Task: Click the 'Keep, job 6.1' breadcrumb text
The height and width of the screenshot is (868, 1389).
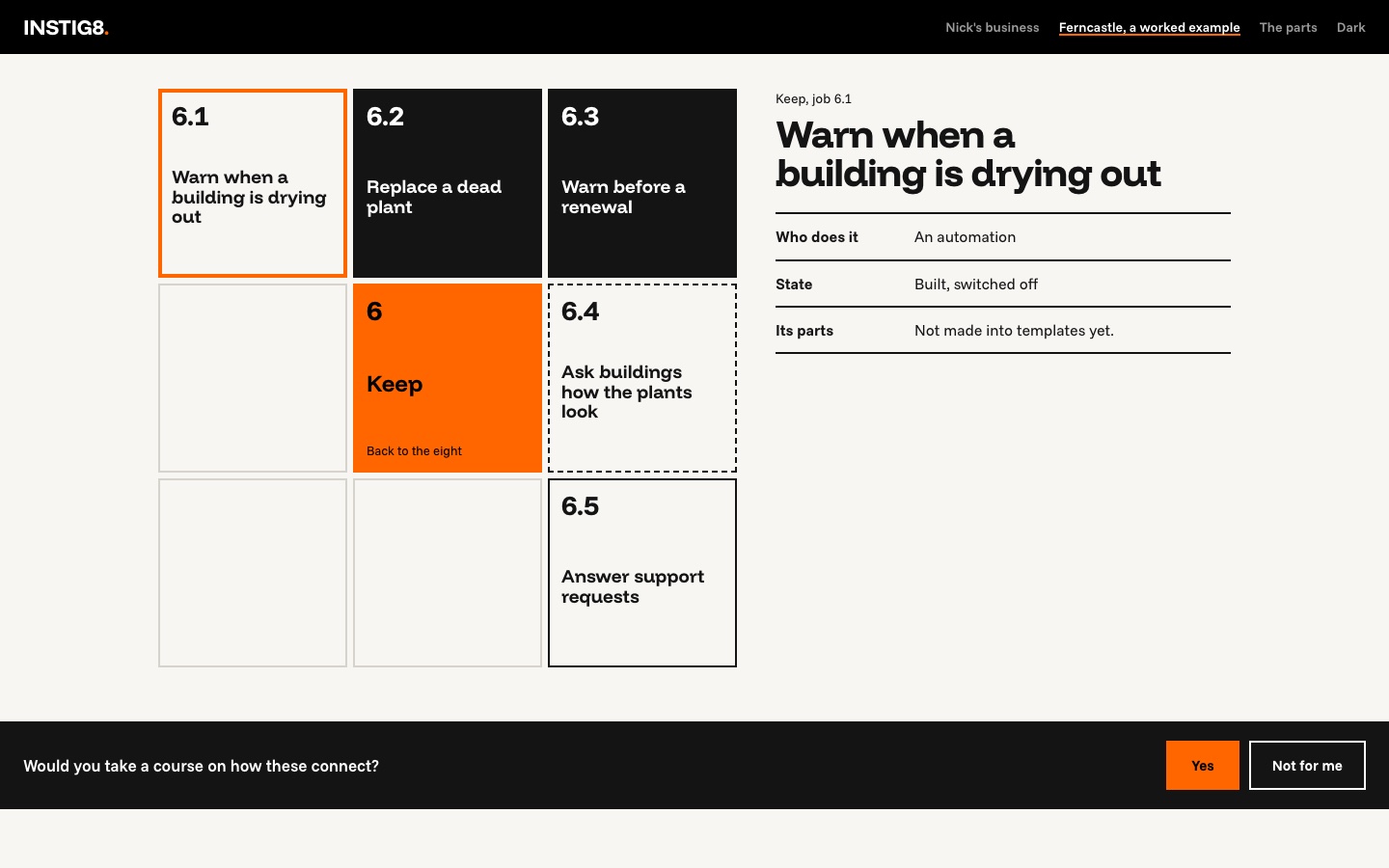Action: (813, 98)
